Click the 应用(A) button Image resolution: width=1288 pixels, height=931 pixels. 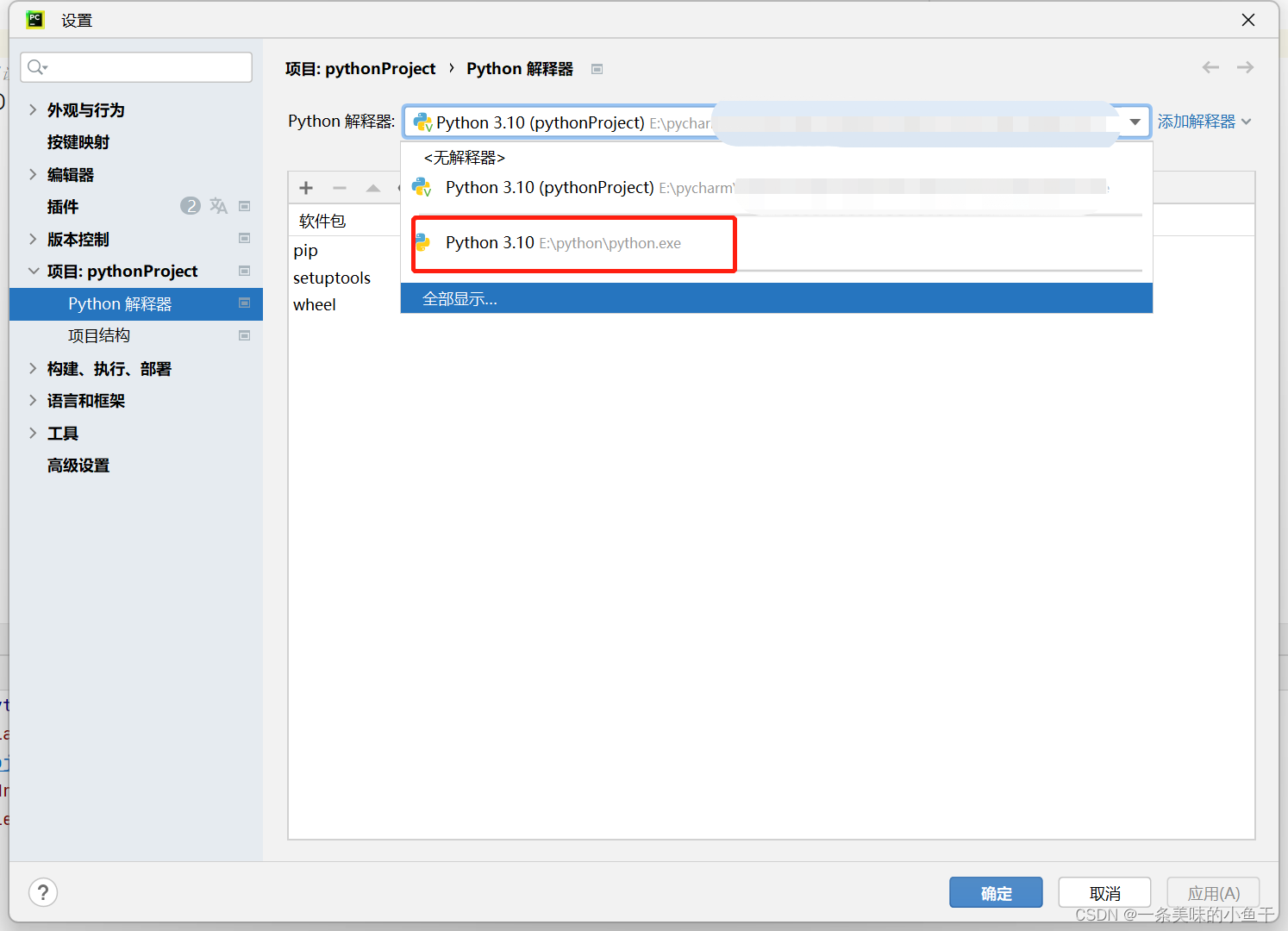tap(1213, 892)
